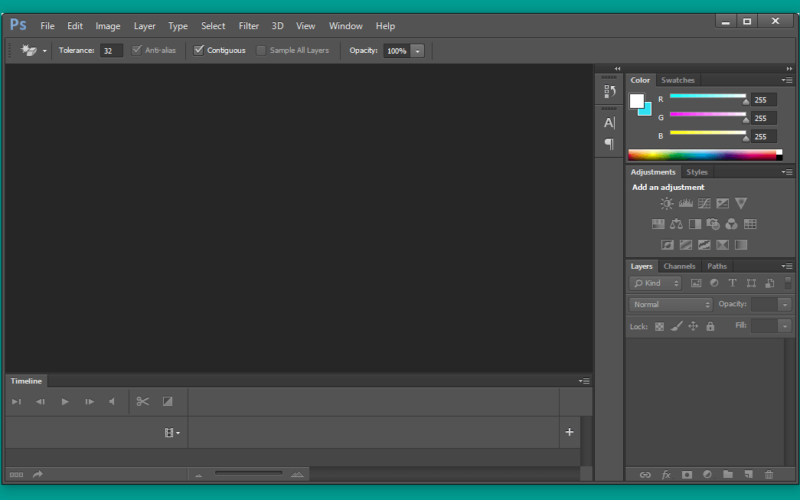
Task: Add a Threshold adjustment
Action: point(704,245)
